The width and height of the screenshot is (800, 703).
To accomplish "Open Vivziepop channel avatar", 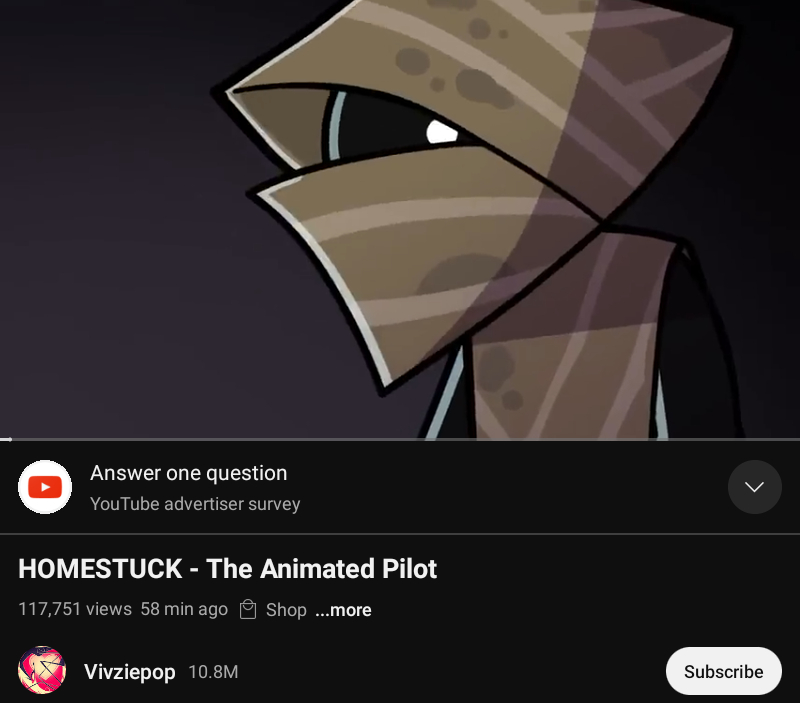I will pos(42,670).
